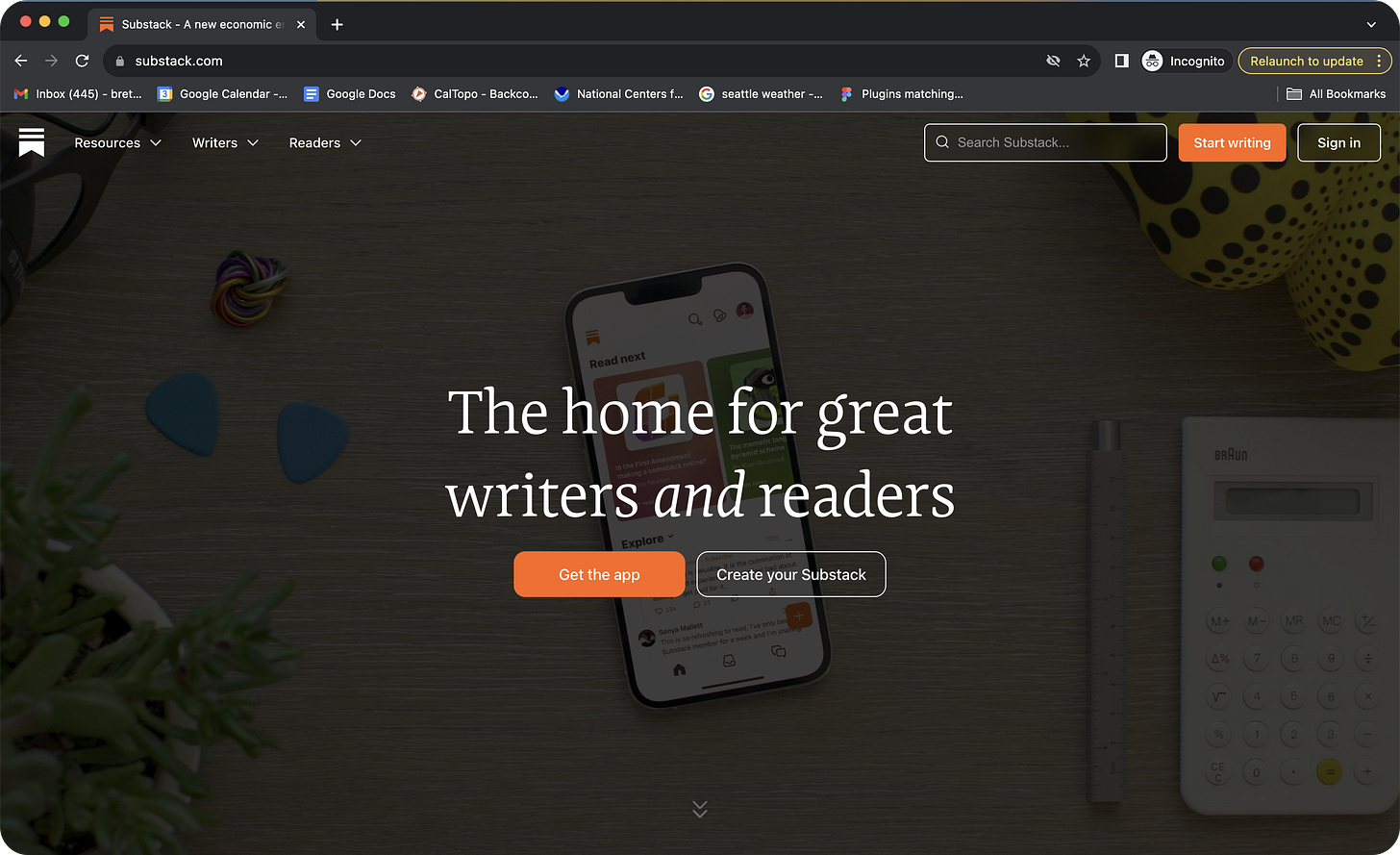The image size is (1400, 855).
Task: Expand the Writers dropdown menu
Action: pyautogui.click(x=225, y=142)
